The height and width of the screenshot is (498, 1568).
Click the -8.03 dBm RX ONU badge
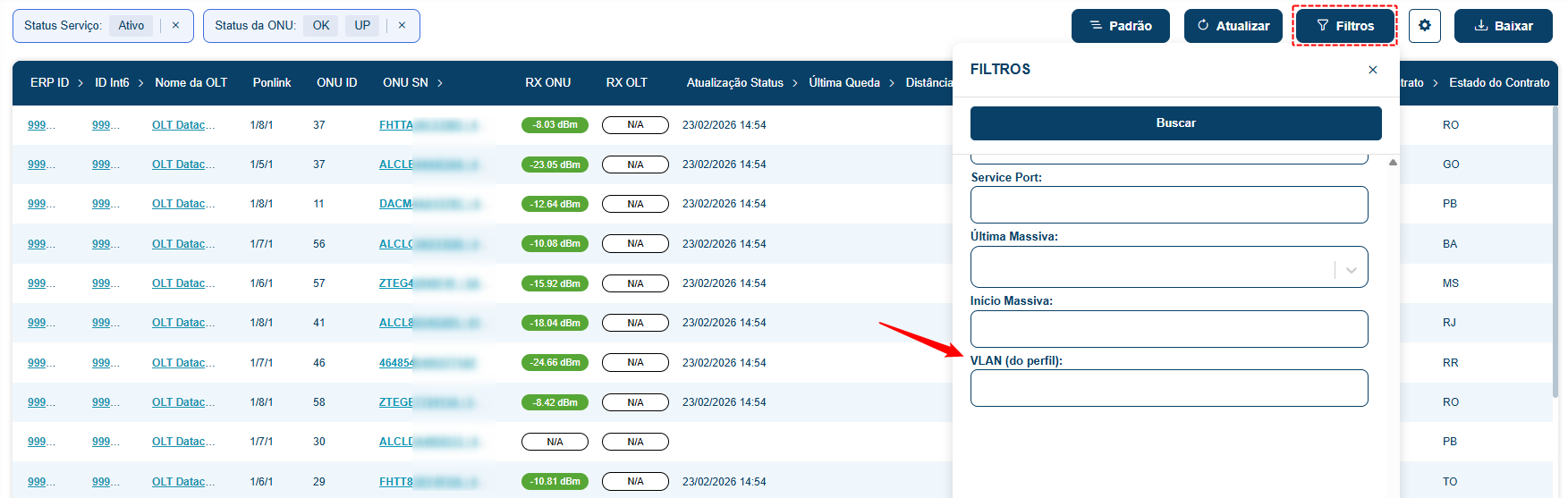pyautogui.click(x=555, y=125)
